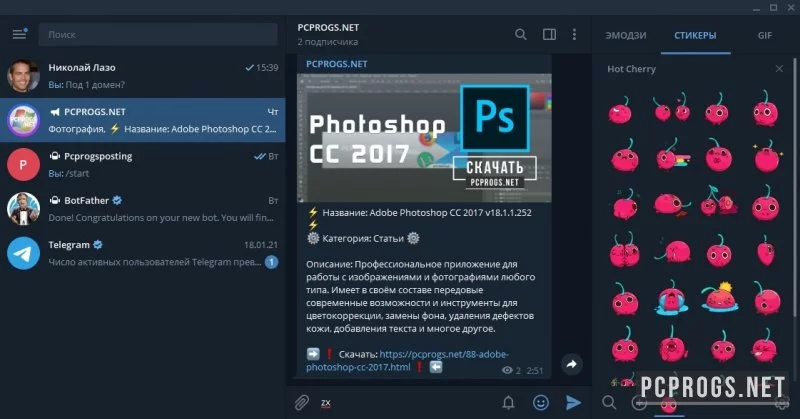Click the attach file paperclip icon
This screenshot has width=800, height=419.
[x=302, y=403]
